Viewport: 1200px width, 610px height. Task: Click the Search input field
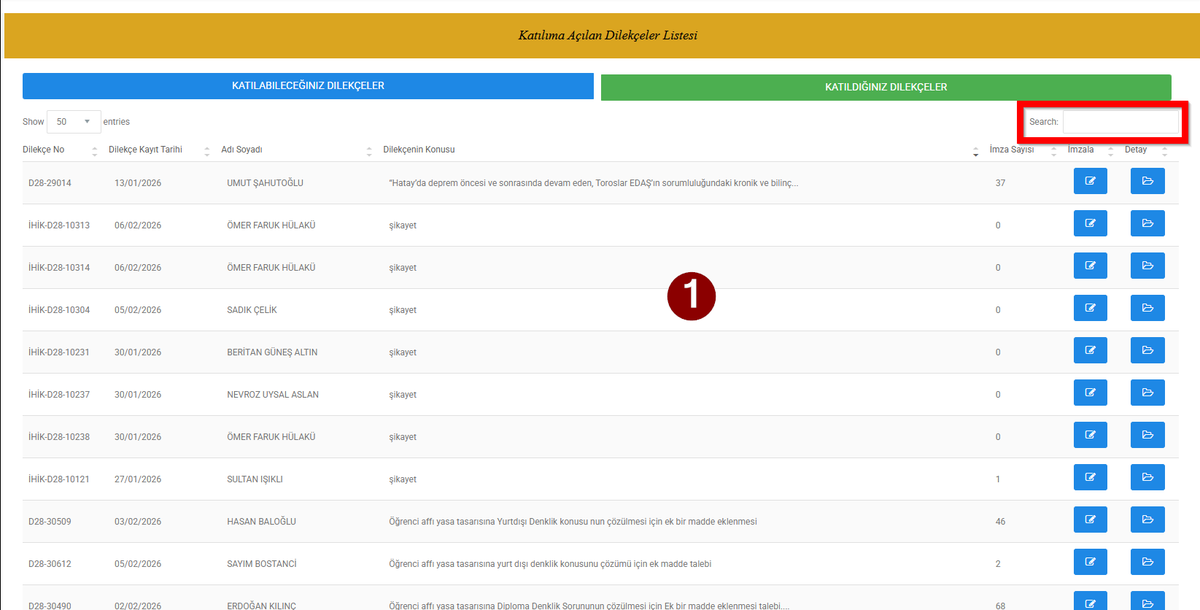(1121, 121)
